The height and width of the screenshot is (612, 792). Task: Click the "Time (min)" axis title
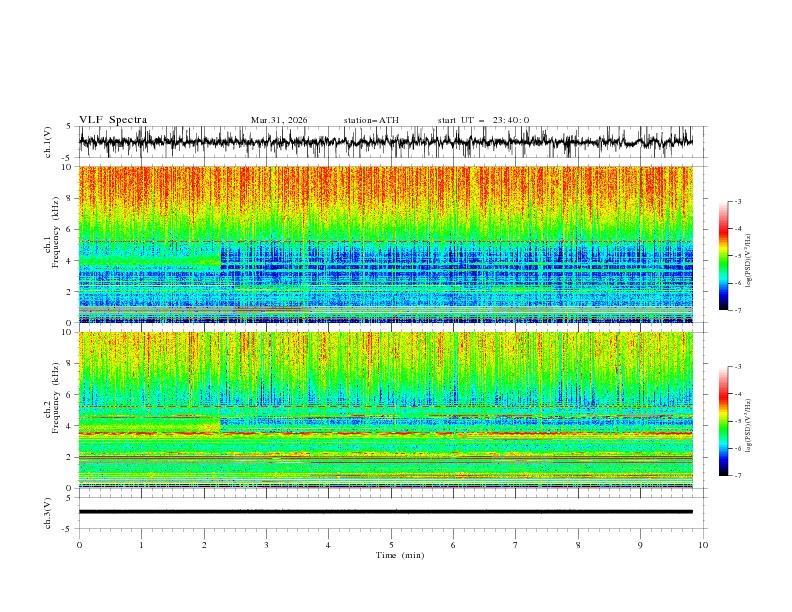pyautogui.click(x=400, y=555)
